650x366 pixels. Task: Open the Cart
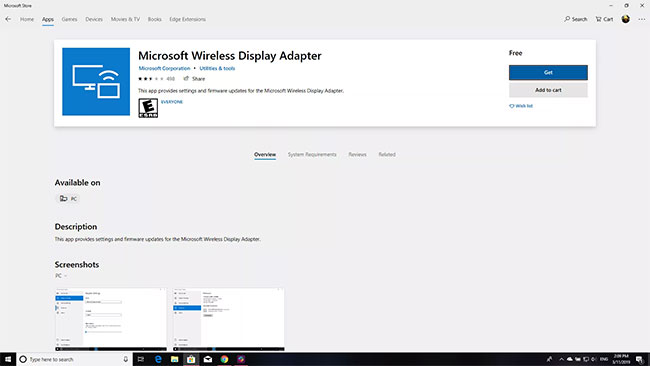(604, 19)
